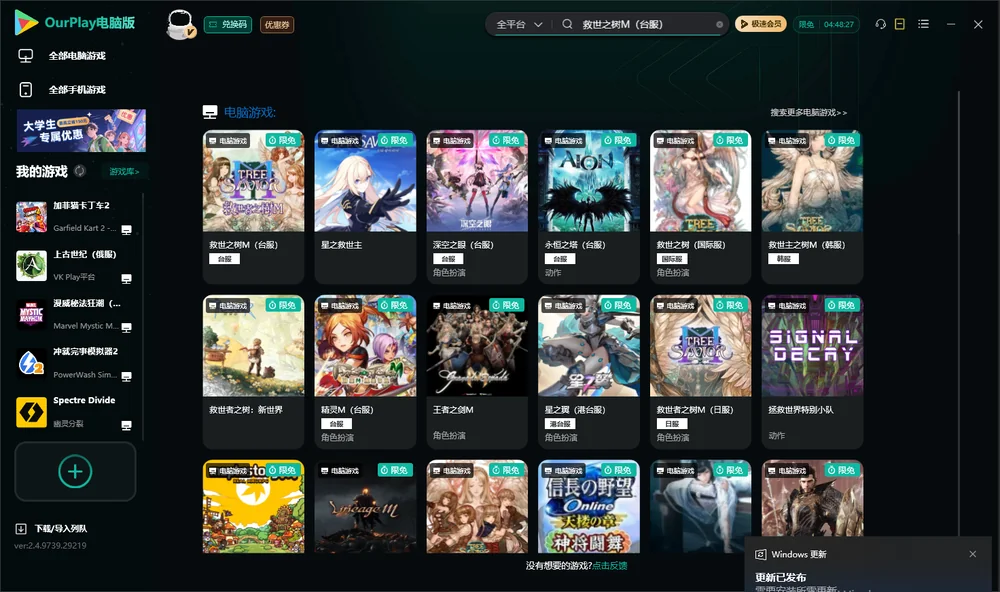Open the list menu icon in title bar

coord(923,24)
